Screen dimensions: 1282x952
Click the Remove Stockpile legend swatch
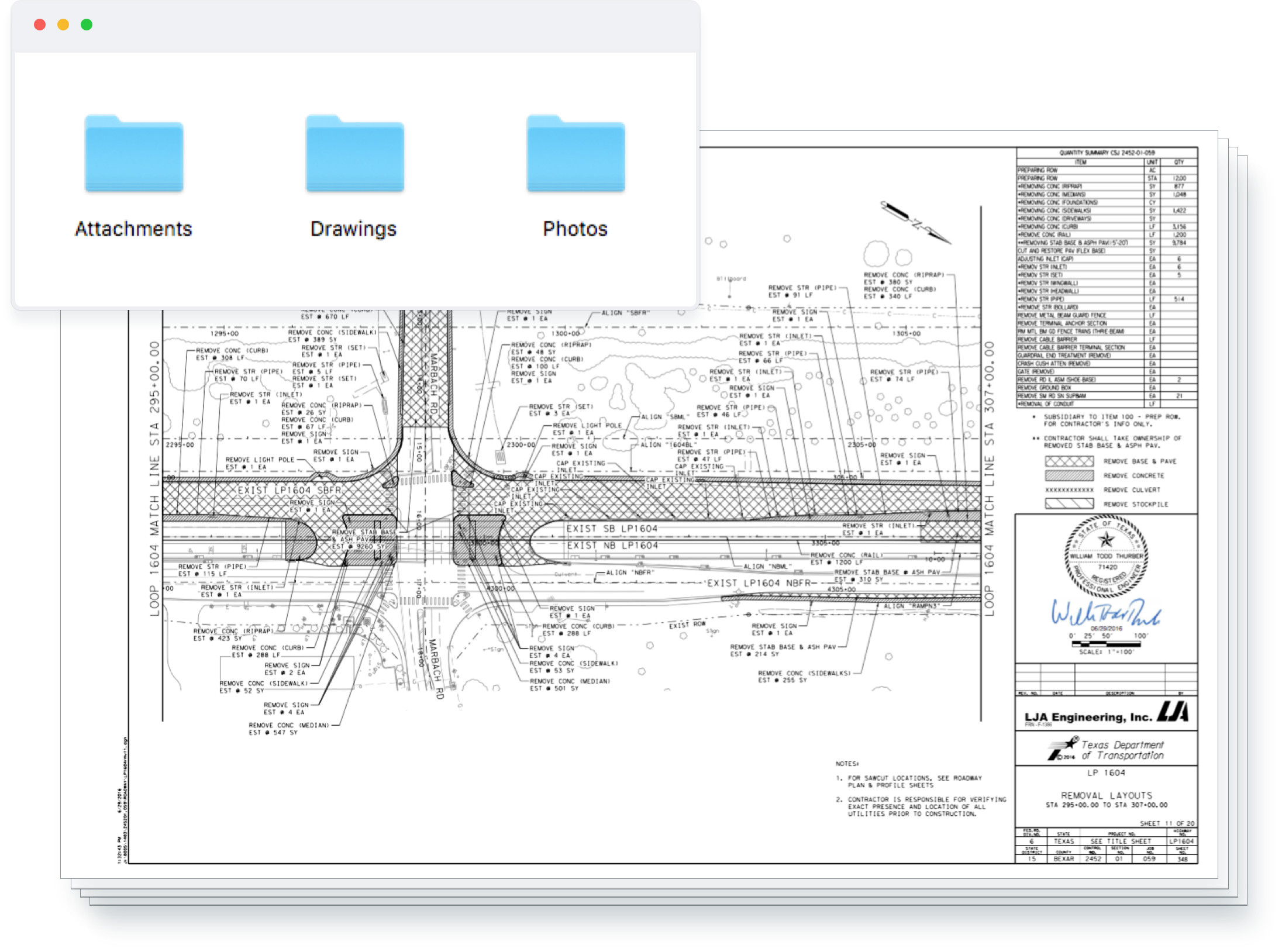pos(1069,503)
